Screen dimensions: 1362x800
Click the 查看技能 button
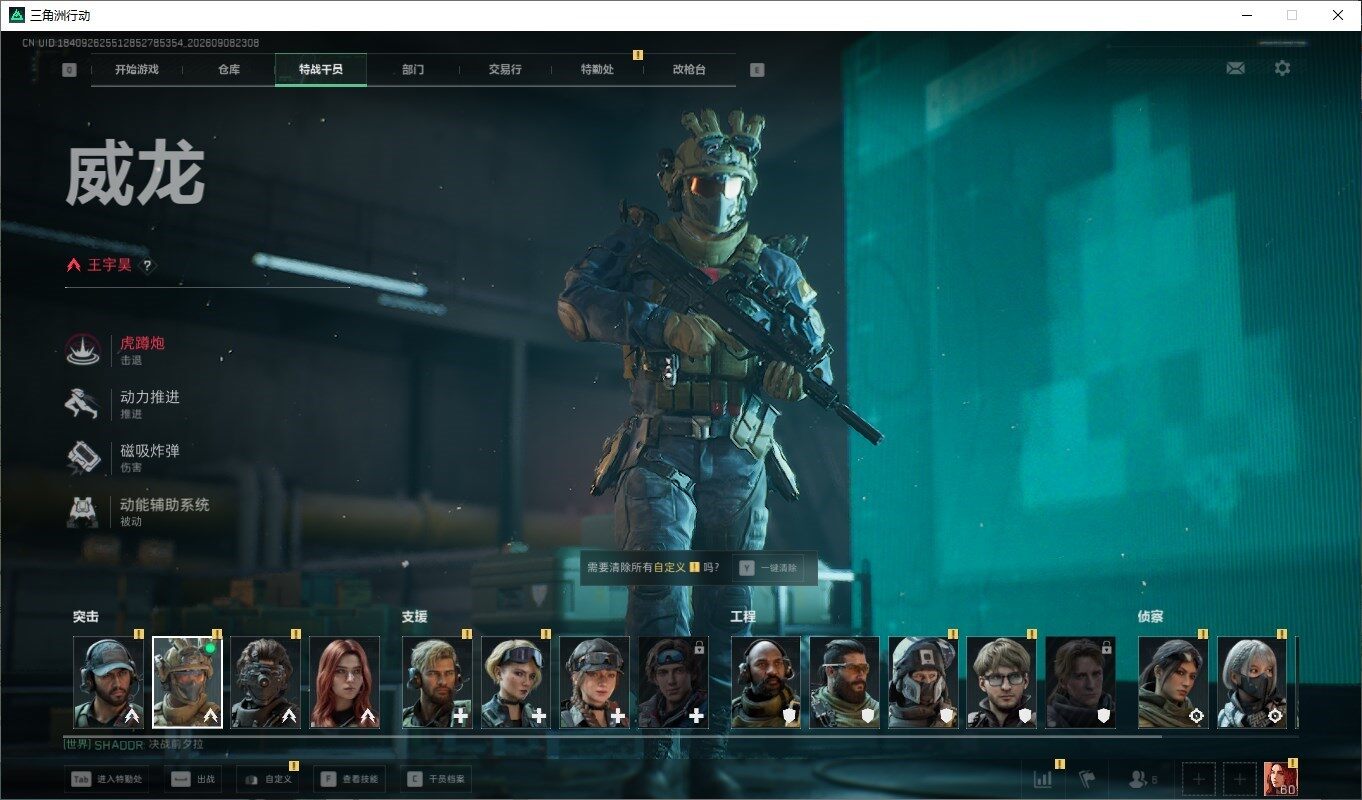click(x=351, y=779)
